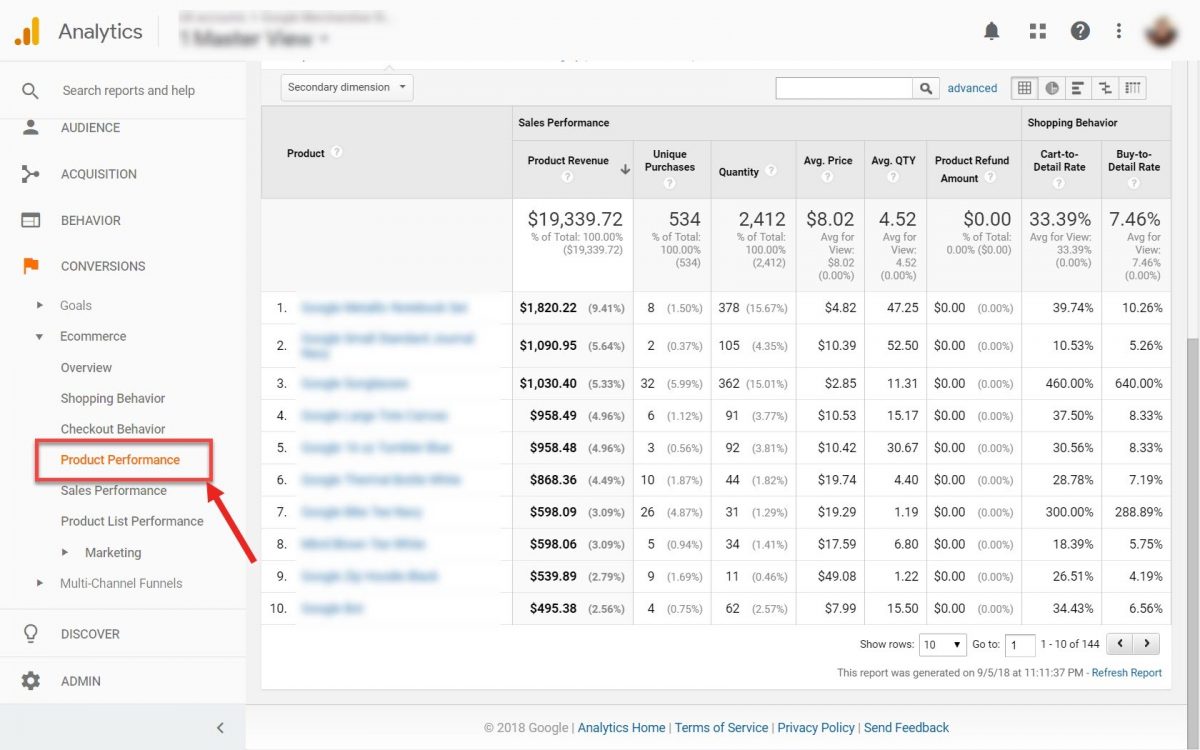The height and width of the screenshot is (750, 1200).
Task: Click the help icon beside Quantity header
Action: 771,172
